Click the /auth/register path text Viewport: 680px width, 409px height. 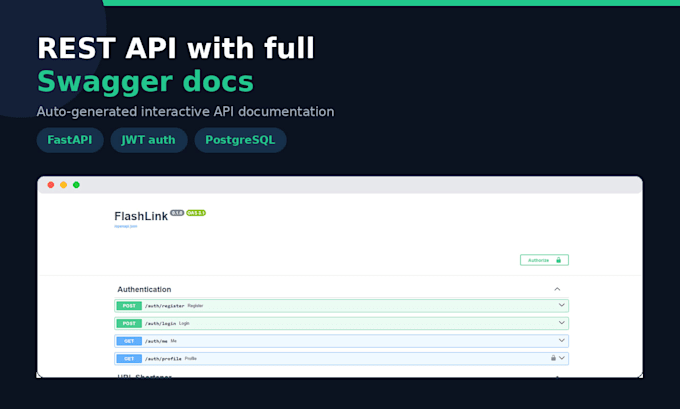(x=164, y=306)
